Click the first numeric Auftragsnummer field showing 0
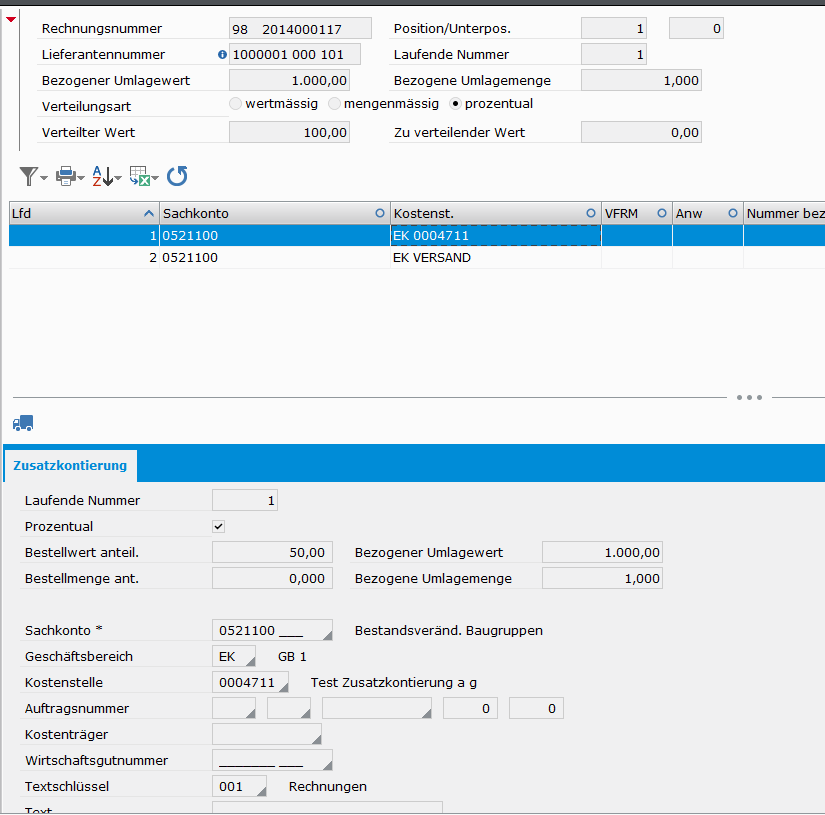The image size is (825, 815). click(470, 708)
